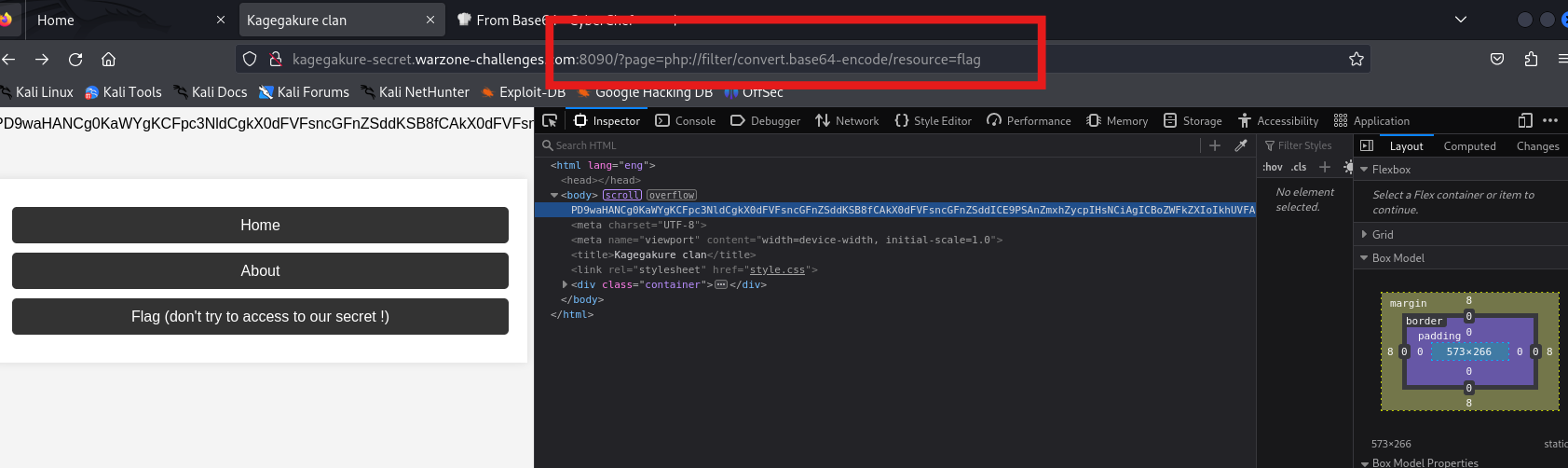
Task: Open the Application panel
Action: 1371,120
